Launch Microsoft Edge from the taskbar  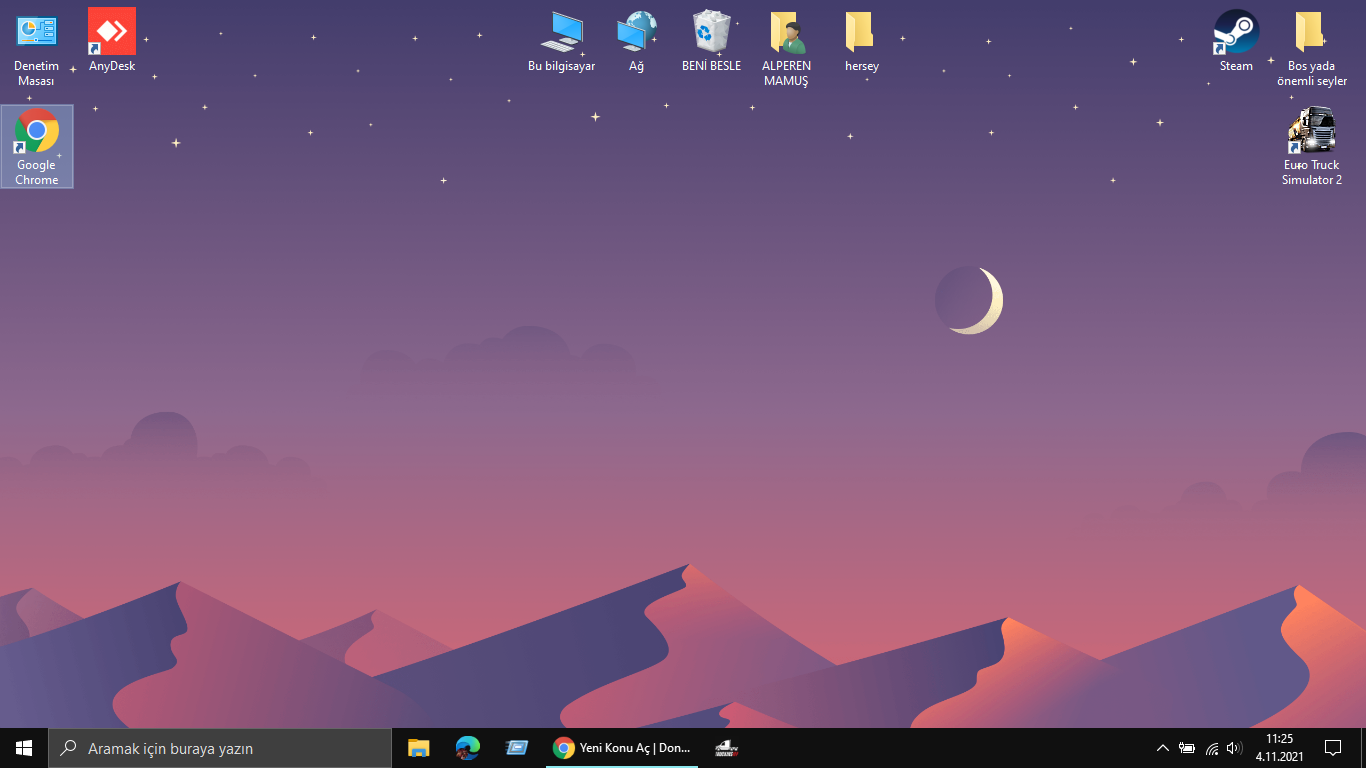point(467,748)
